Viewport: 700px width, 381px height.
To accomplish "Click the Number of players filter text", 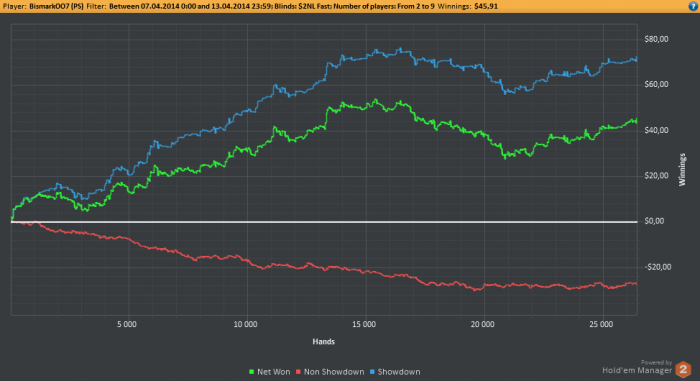I will [383, 6].
